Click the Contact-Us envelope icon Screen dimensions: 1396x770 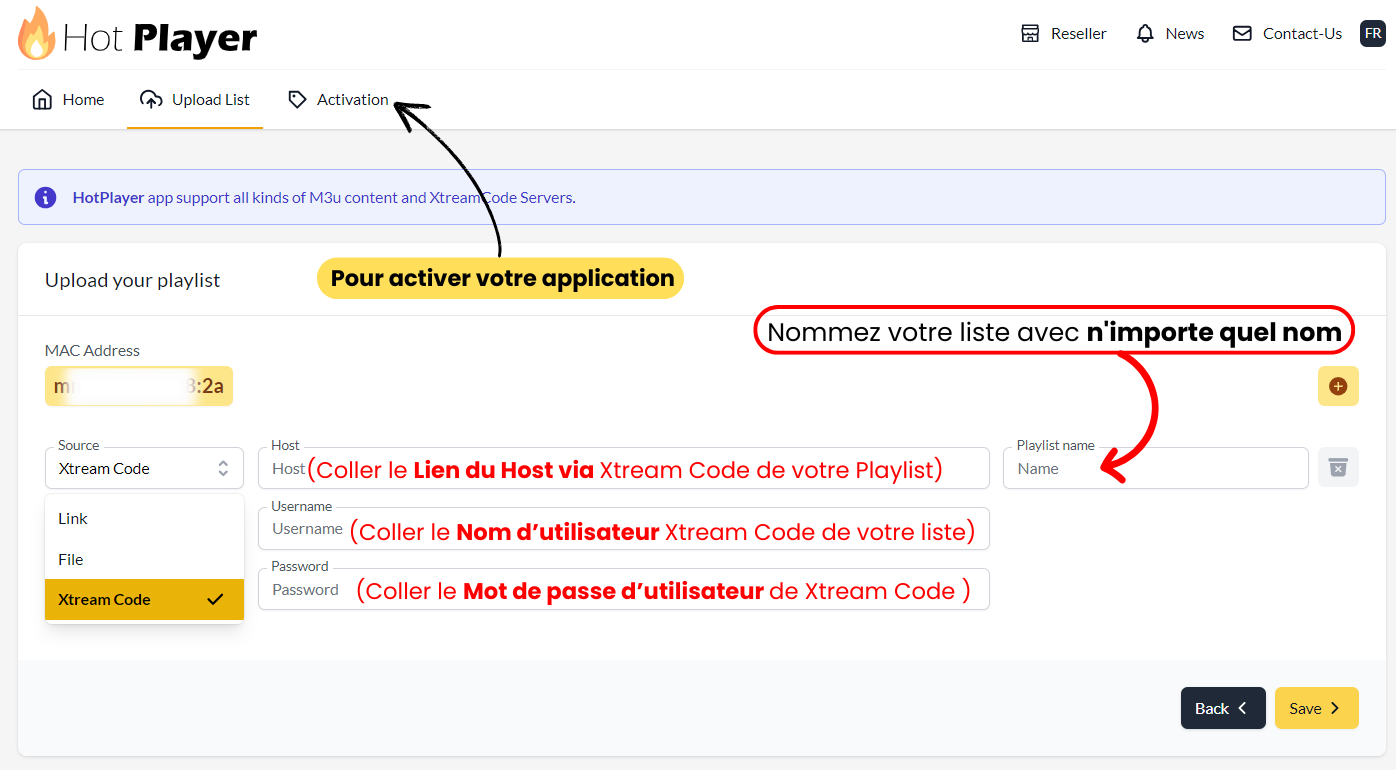[1242, 34]
